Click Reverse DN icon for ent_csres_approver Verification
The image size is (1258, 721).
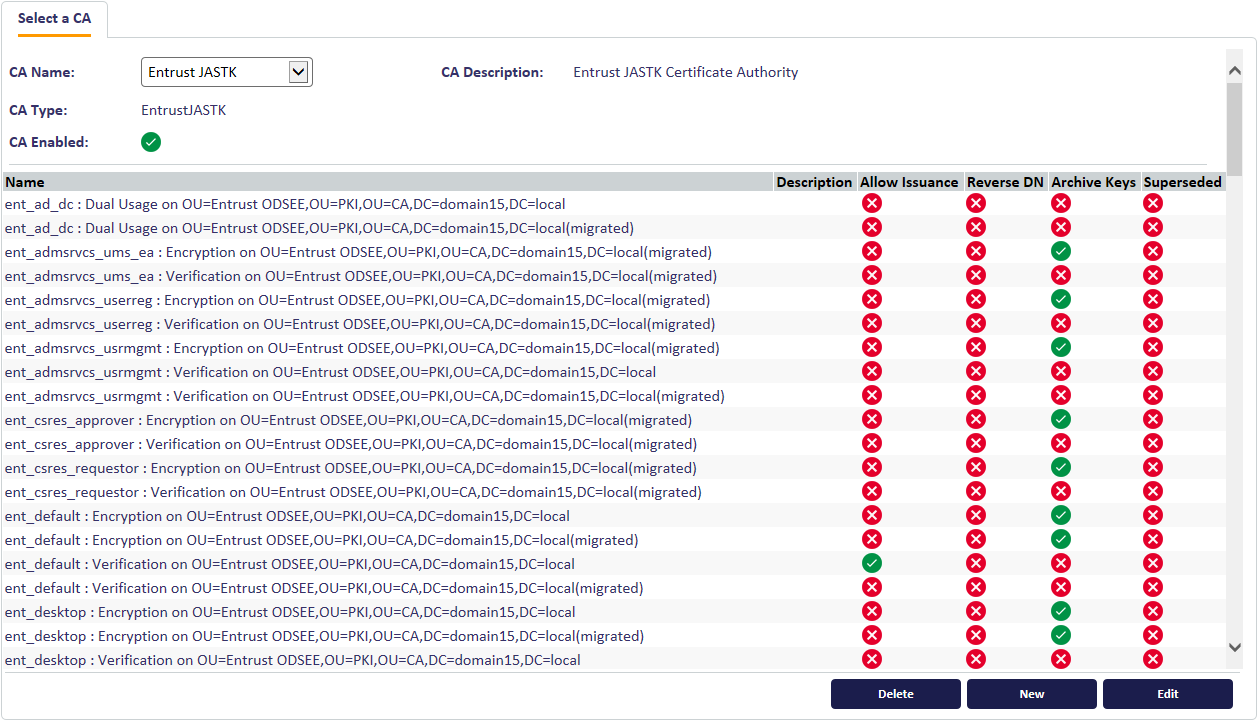pyautogui.click(x=976, y=443)
